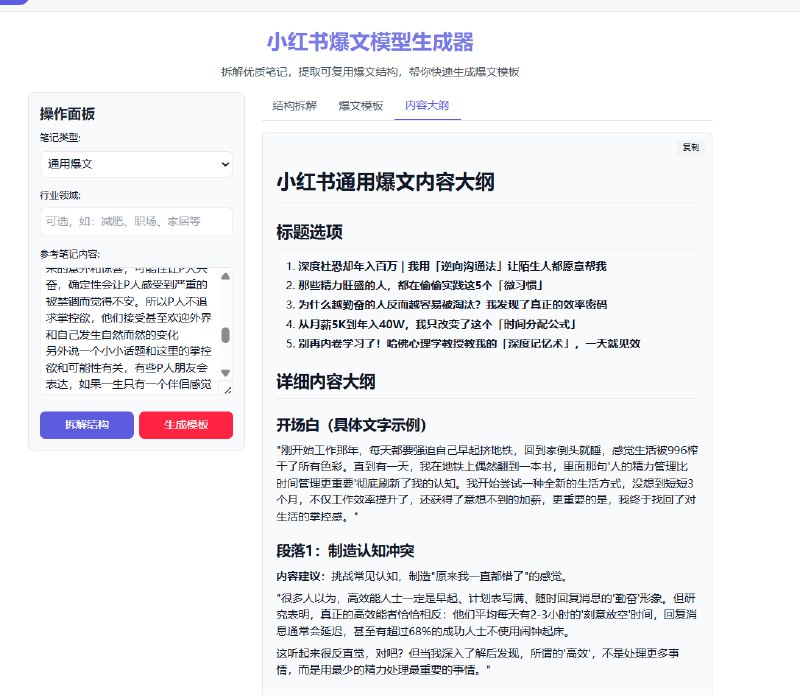This screenshot has height=695, width=800.
Task: Click the 操作面板 panel heading
Action: (x=67, y=114)
